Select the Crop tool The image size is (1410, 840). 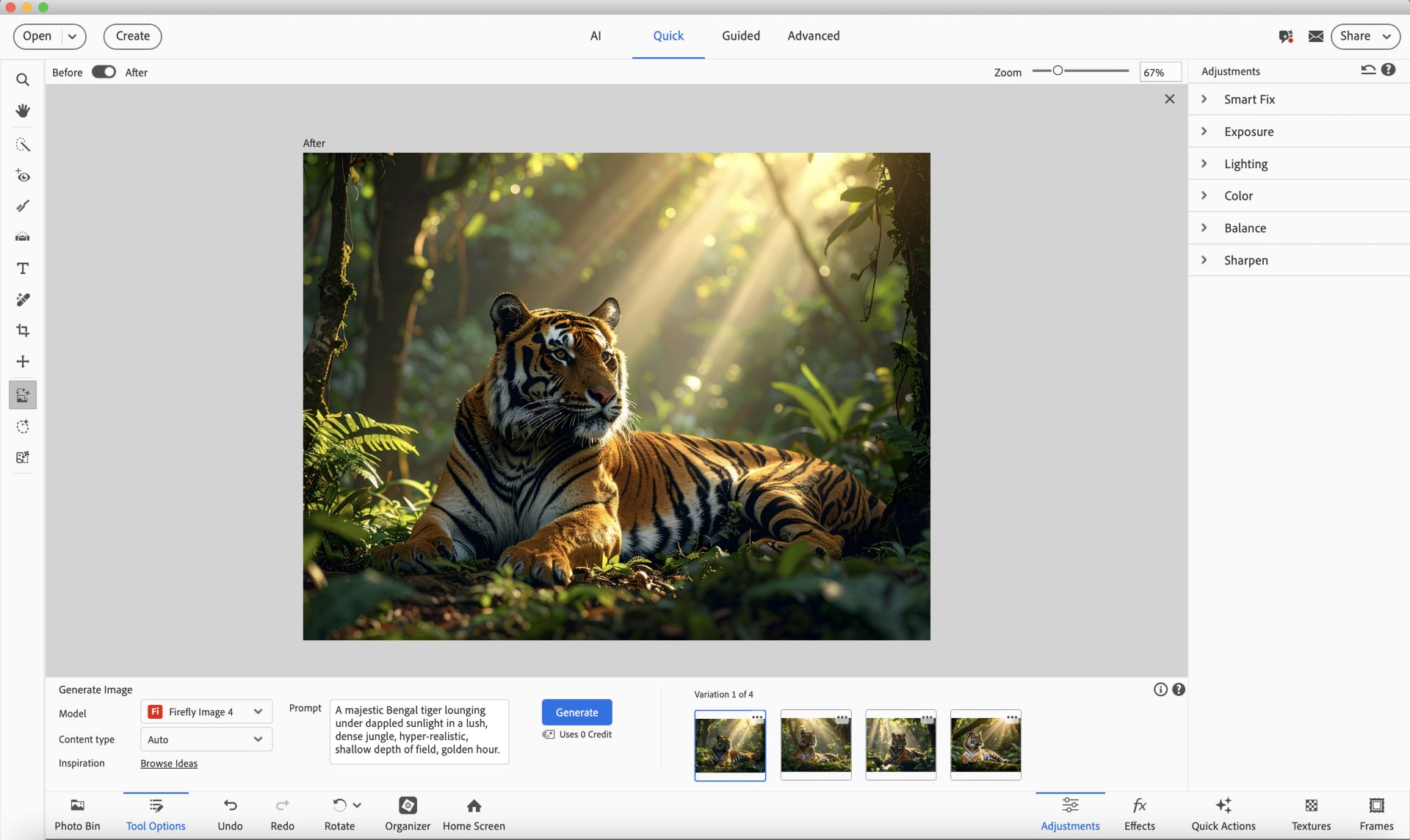23,330
